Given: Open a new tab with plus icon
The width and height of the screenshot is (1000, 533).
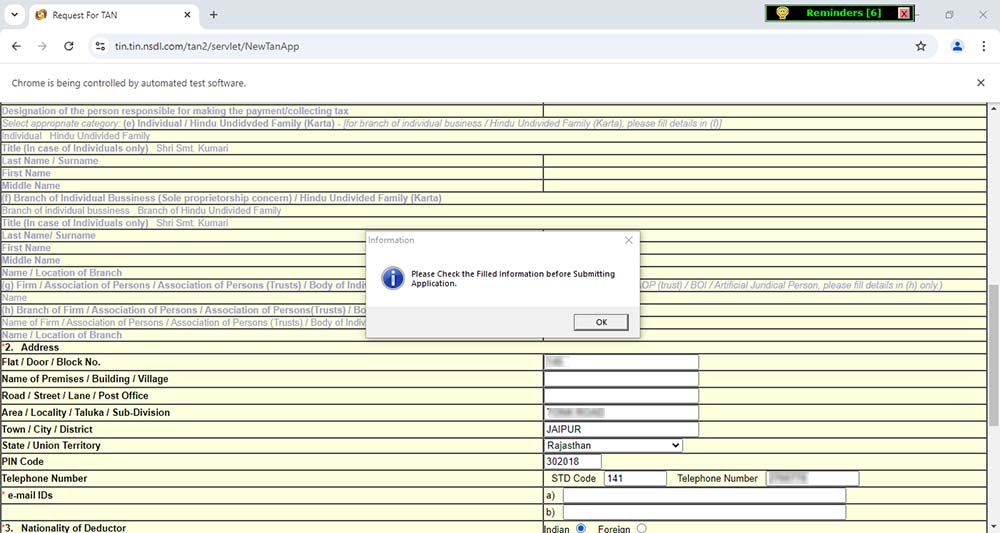Looking at the screenshot, I should (213, 15).
